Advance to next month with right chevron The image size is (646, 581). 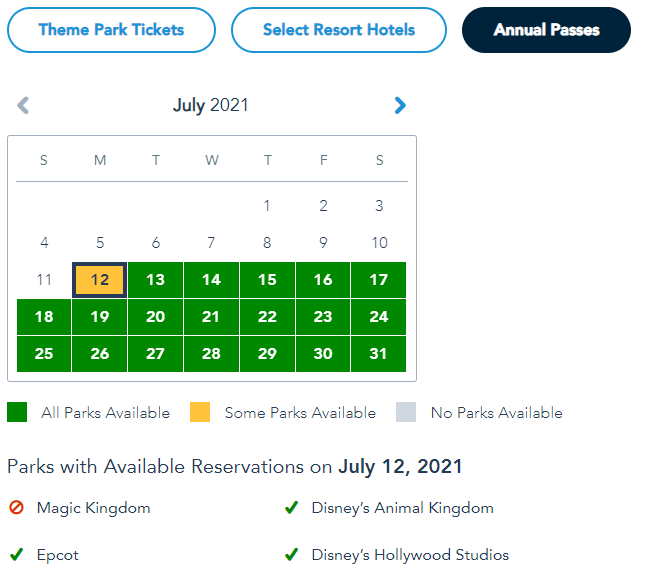point(400,105)
